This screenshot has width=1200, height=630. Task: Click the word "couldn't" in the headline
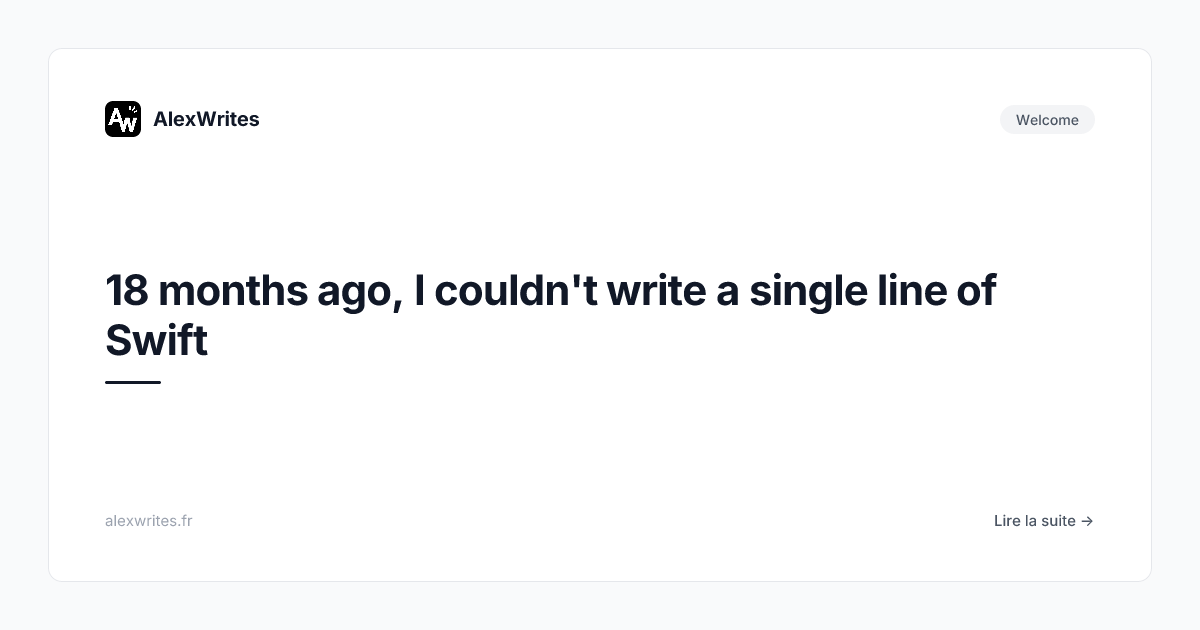point(514,291)
